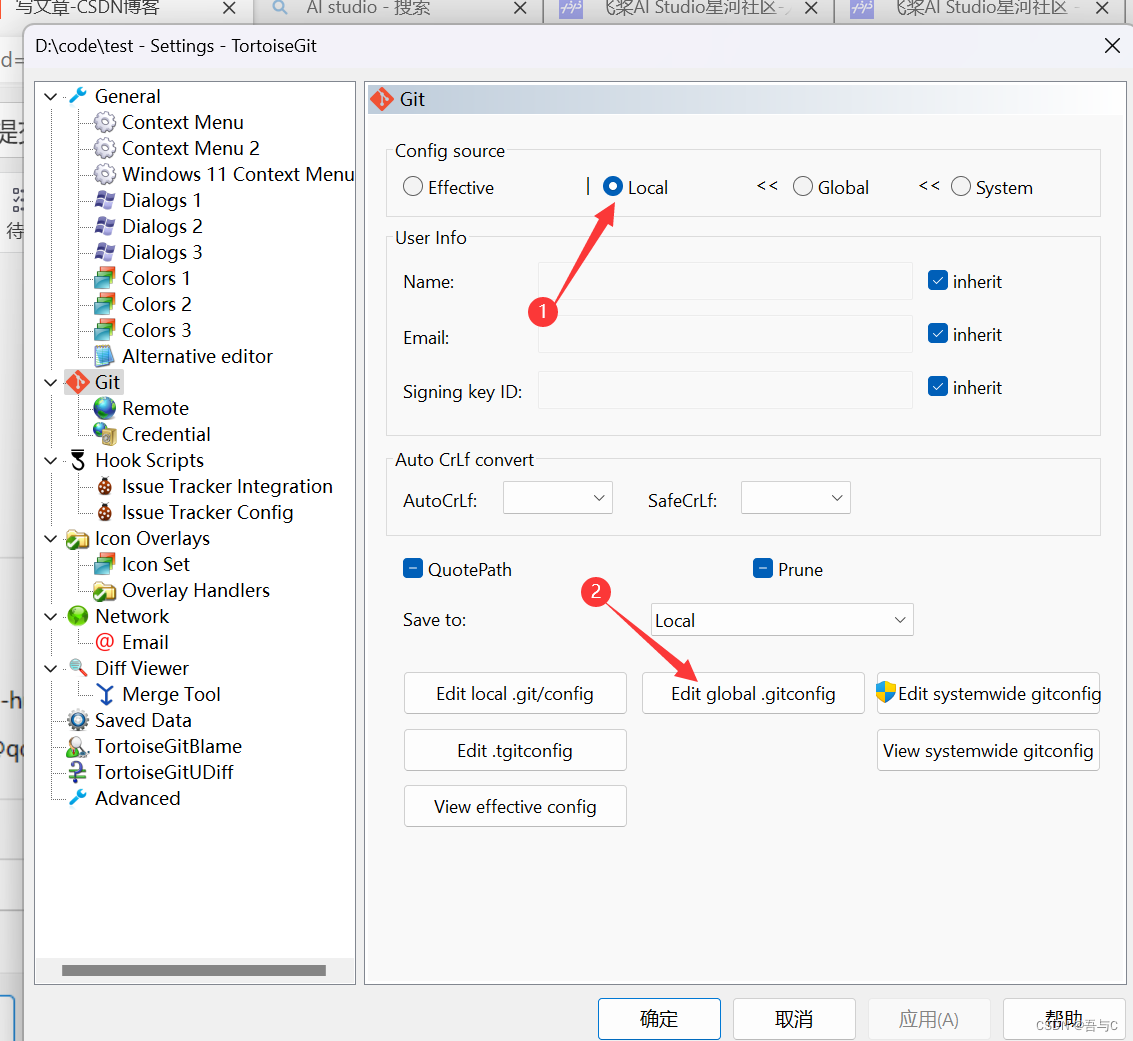Click the Colors 1 icon
The width and height of the screenshot is (1133, 1041).
pos(105,278)
